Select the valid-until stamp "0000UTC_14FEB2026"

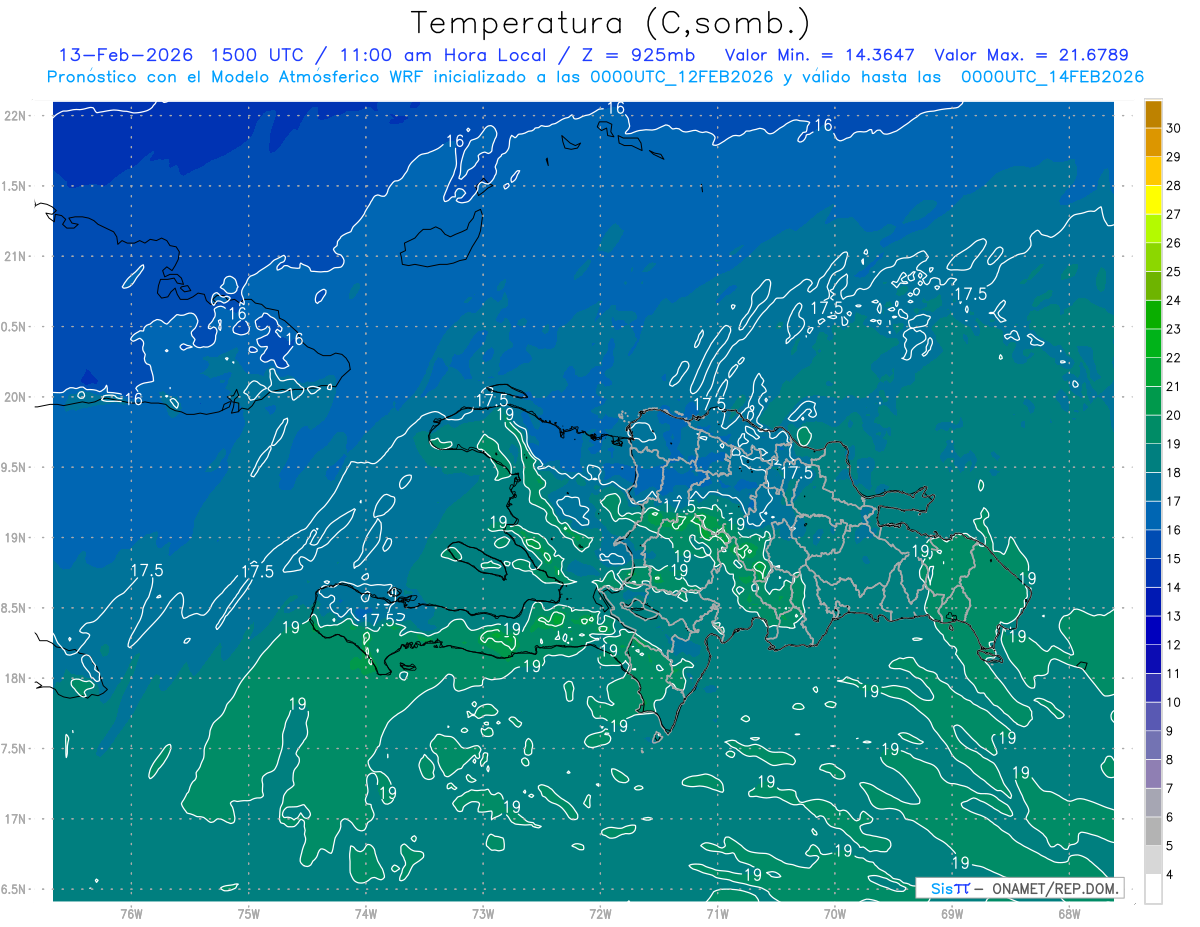[x=1053, y=77]
